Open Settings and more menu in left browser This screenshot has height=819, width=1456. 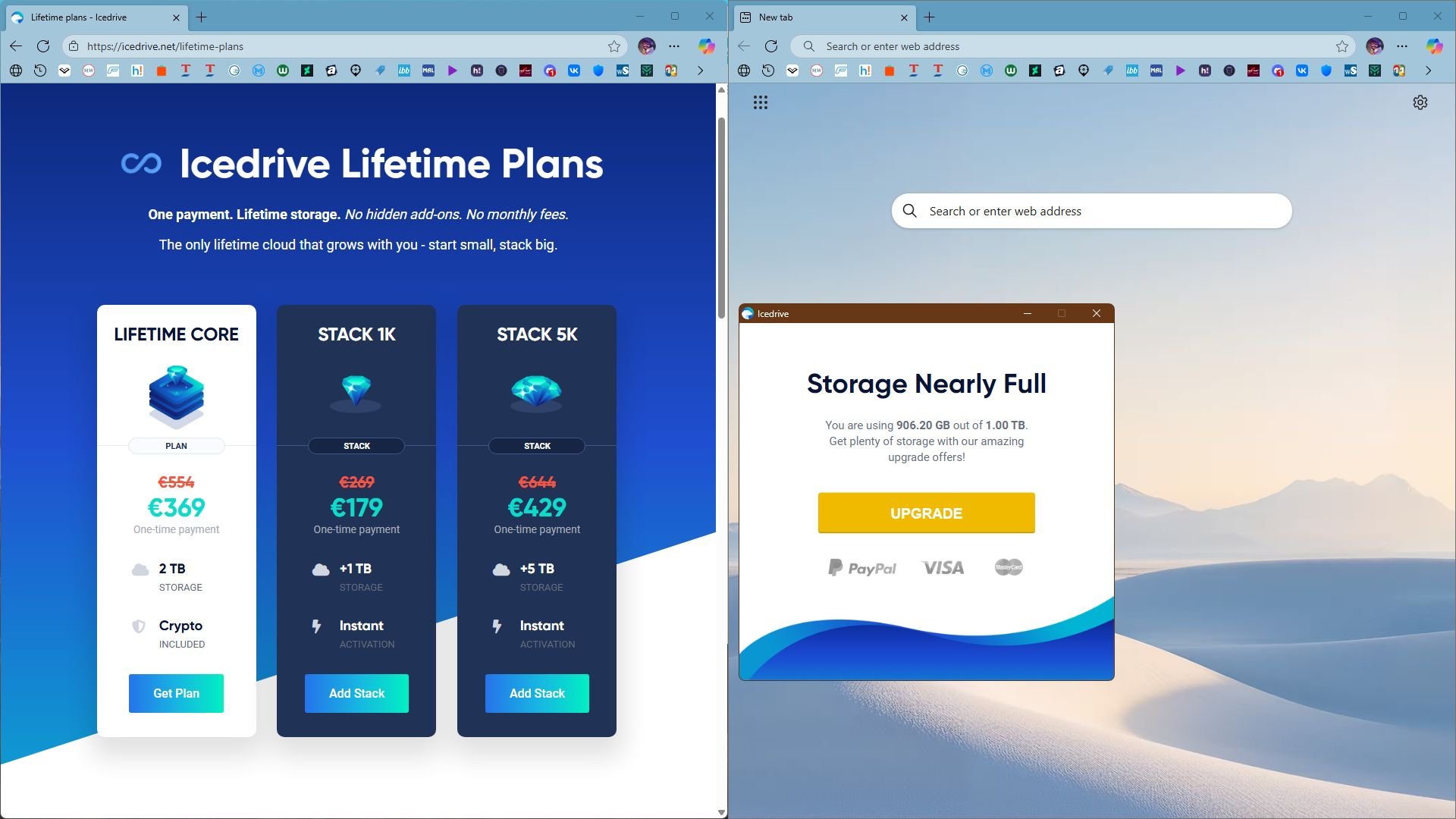pos(674,46)
